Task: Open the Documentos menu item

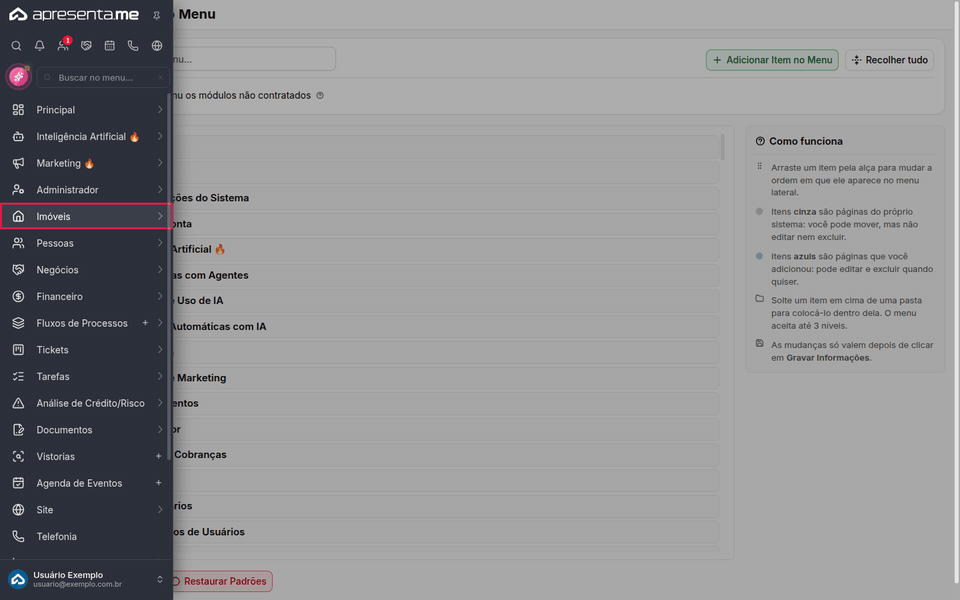Action: [84, 430]
